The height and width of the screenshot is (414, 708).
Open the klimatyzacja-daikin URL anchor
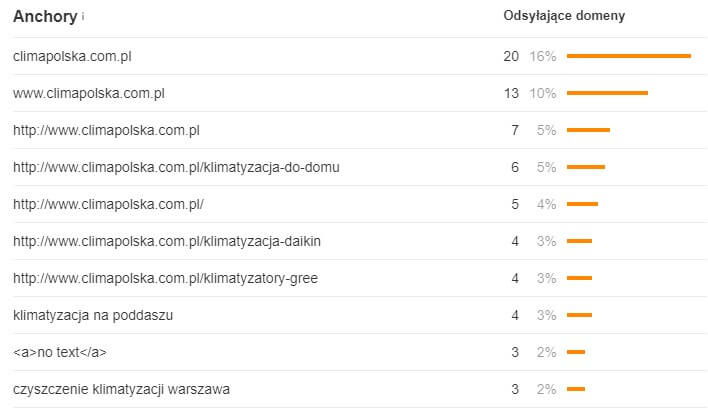(167, 241)
